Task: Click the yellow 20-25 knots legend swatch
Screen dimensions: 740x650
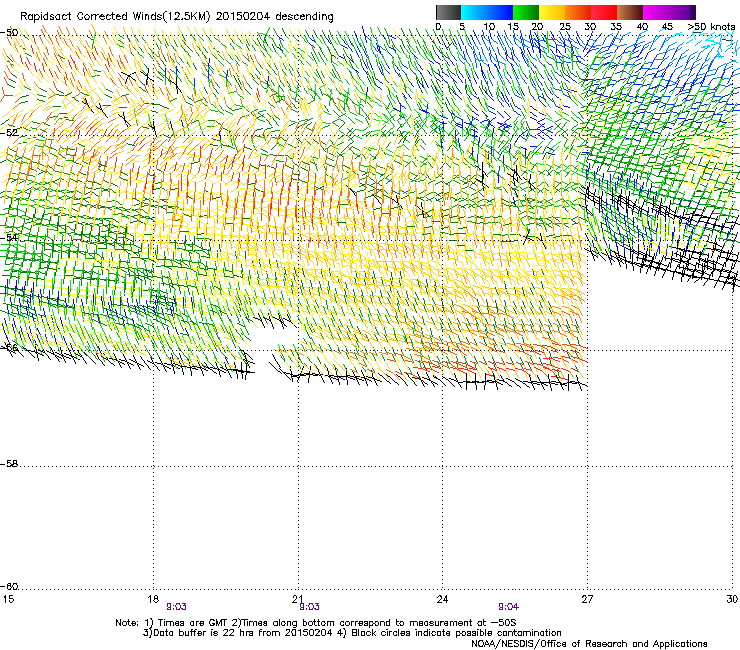Action: coord(552,12)
